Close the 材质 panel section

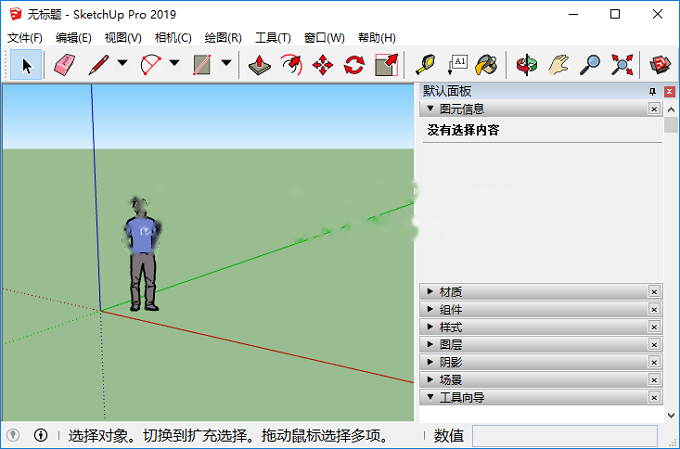(654, 292)
